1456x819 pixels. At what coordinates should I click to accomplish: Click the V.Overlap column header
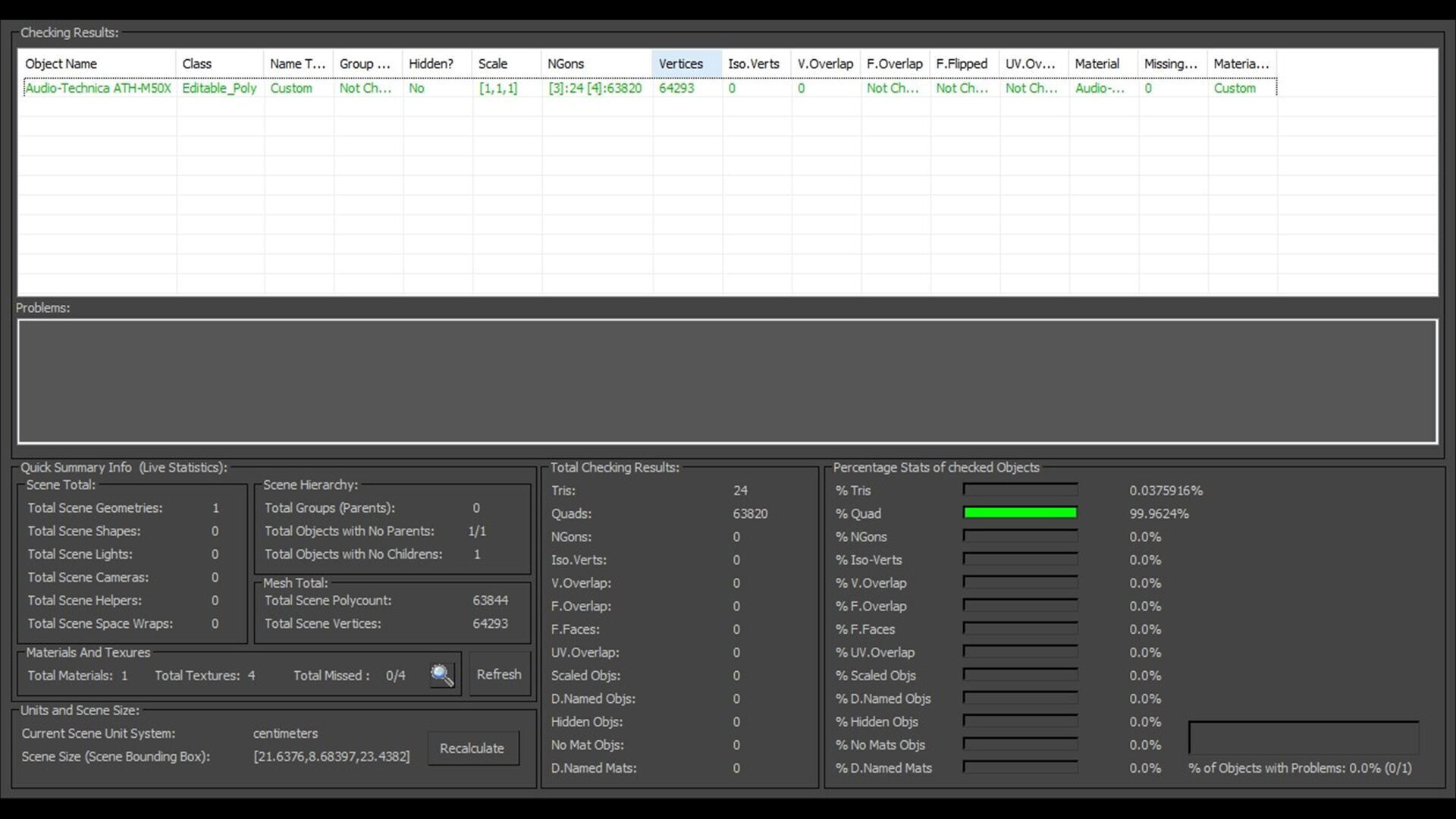[x=824, y=64]
